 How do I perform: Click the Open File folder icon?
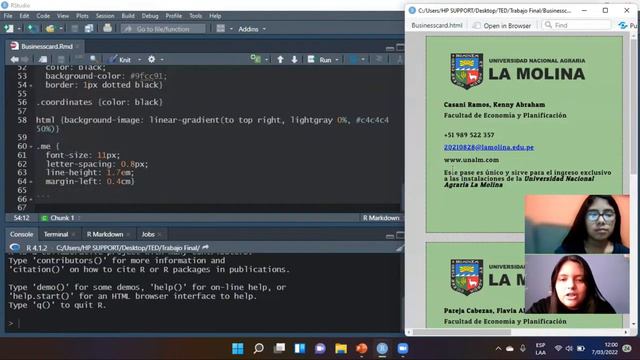(50, 29)
